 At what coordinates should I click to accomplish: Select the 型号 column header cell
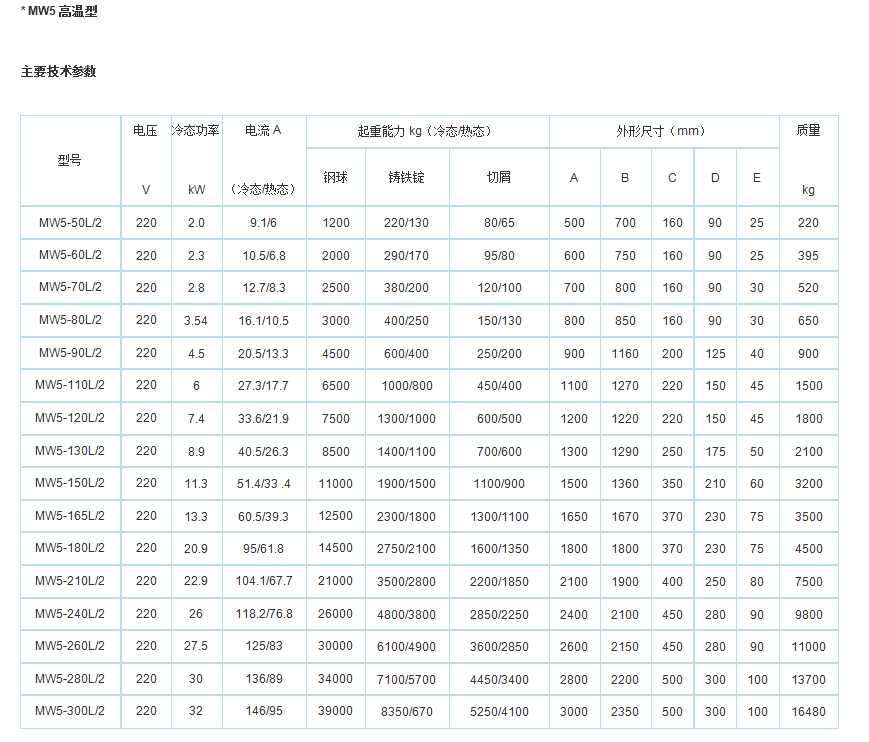tap(70, 160)
